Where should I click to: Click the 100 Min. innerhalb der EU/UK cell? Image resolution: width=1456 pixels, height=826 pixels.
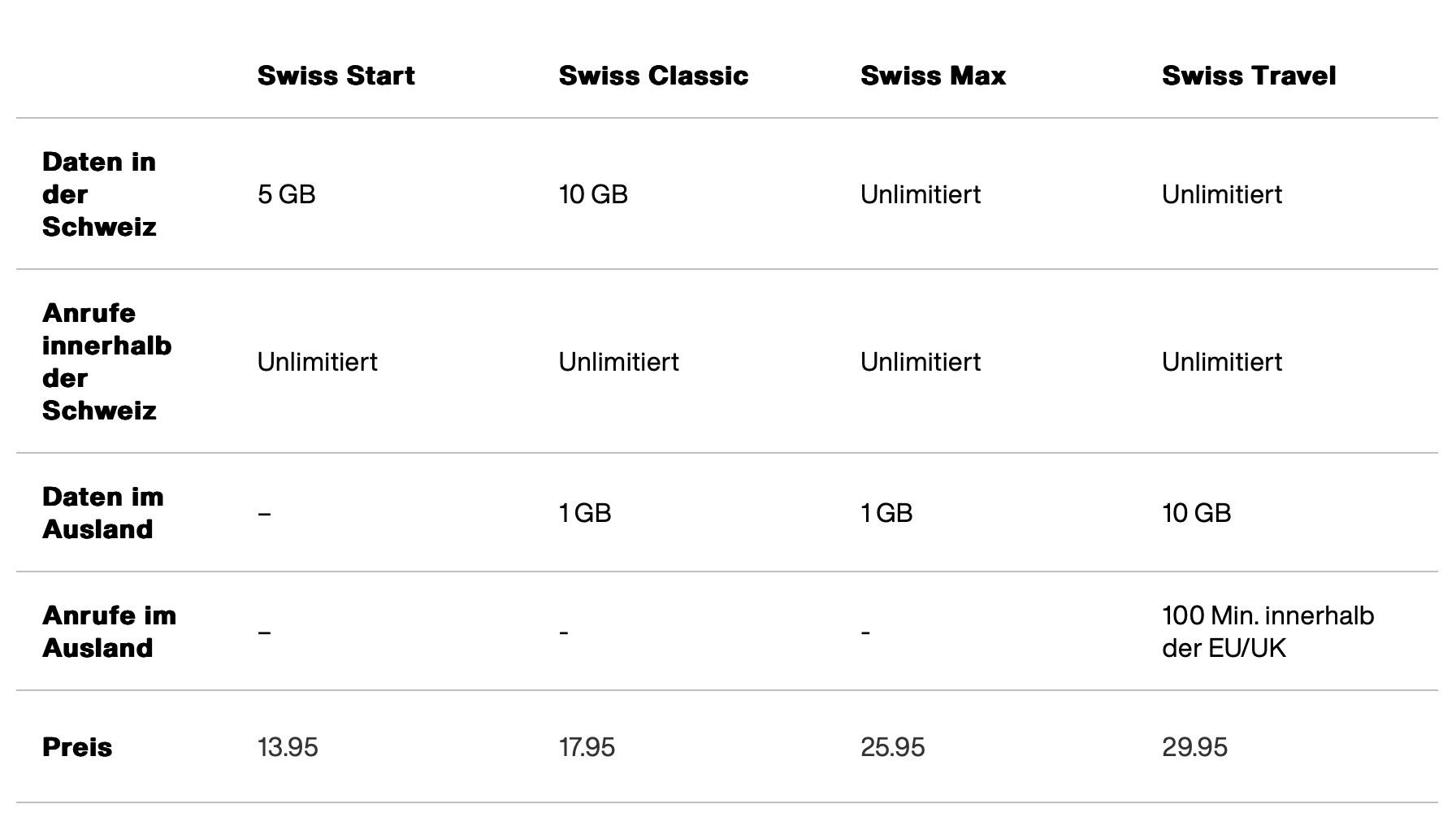pyautogui.click(x=1268, y=632)
